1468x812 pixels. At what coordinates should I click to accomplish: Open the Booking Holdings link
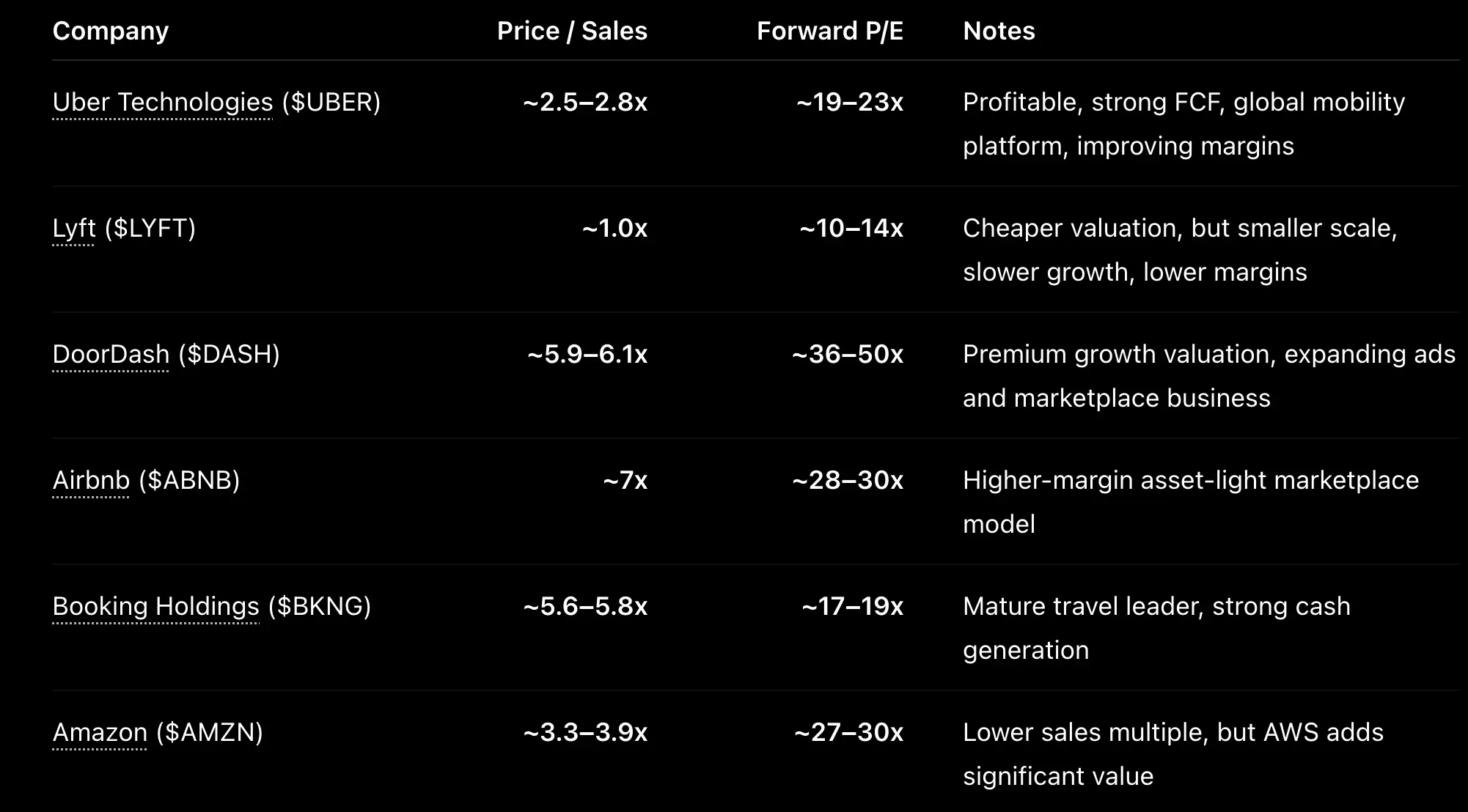click(x=156, y=607)
